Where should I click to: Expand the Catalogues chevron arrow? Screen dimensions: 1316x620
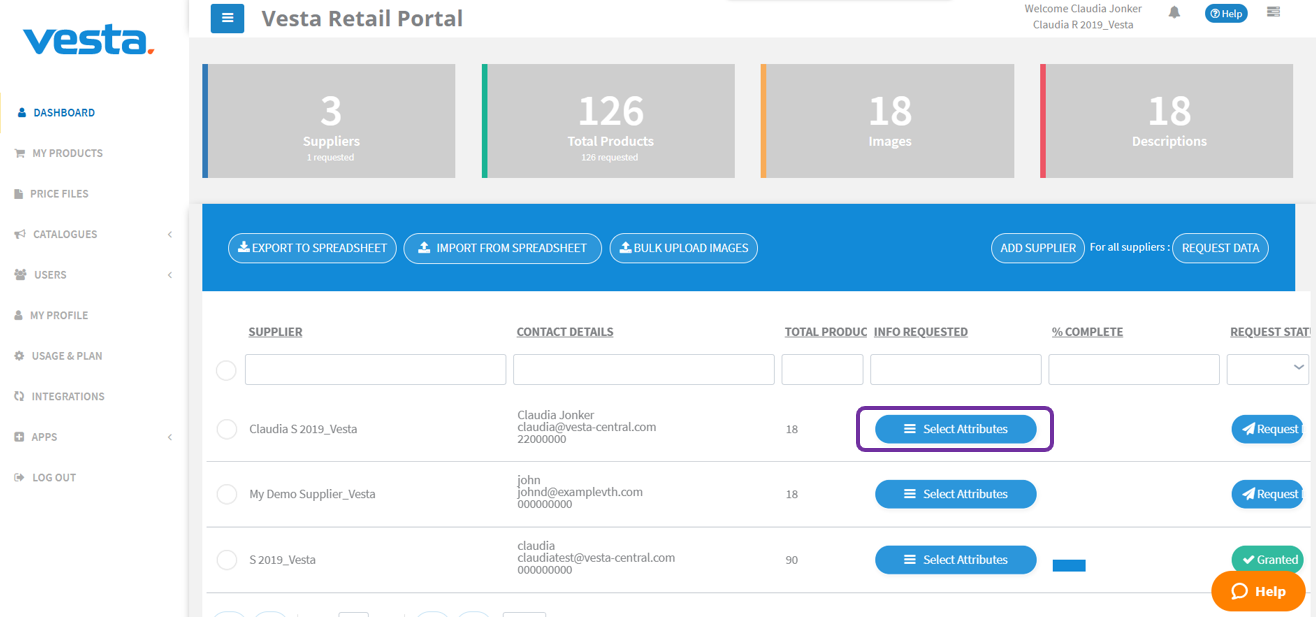point(170,234)
